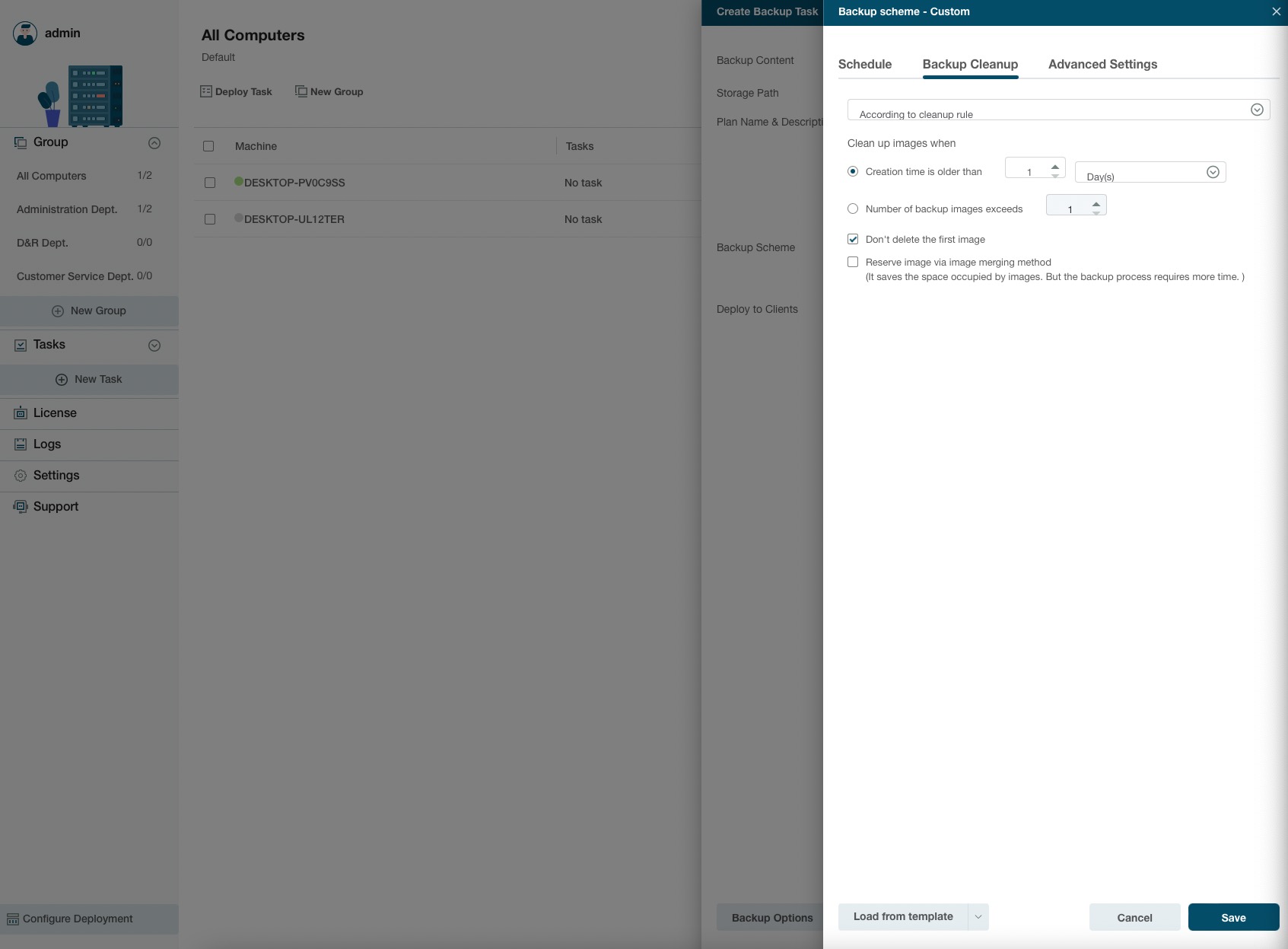1288x949 pixels.
Task: Collapse the Group section chevron
Action: click(x=154, y=143)
